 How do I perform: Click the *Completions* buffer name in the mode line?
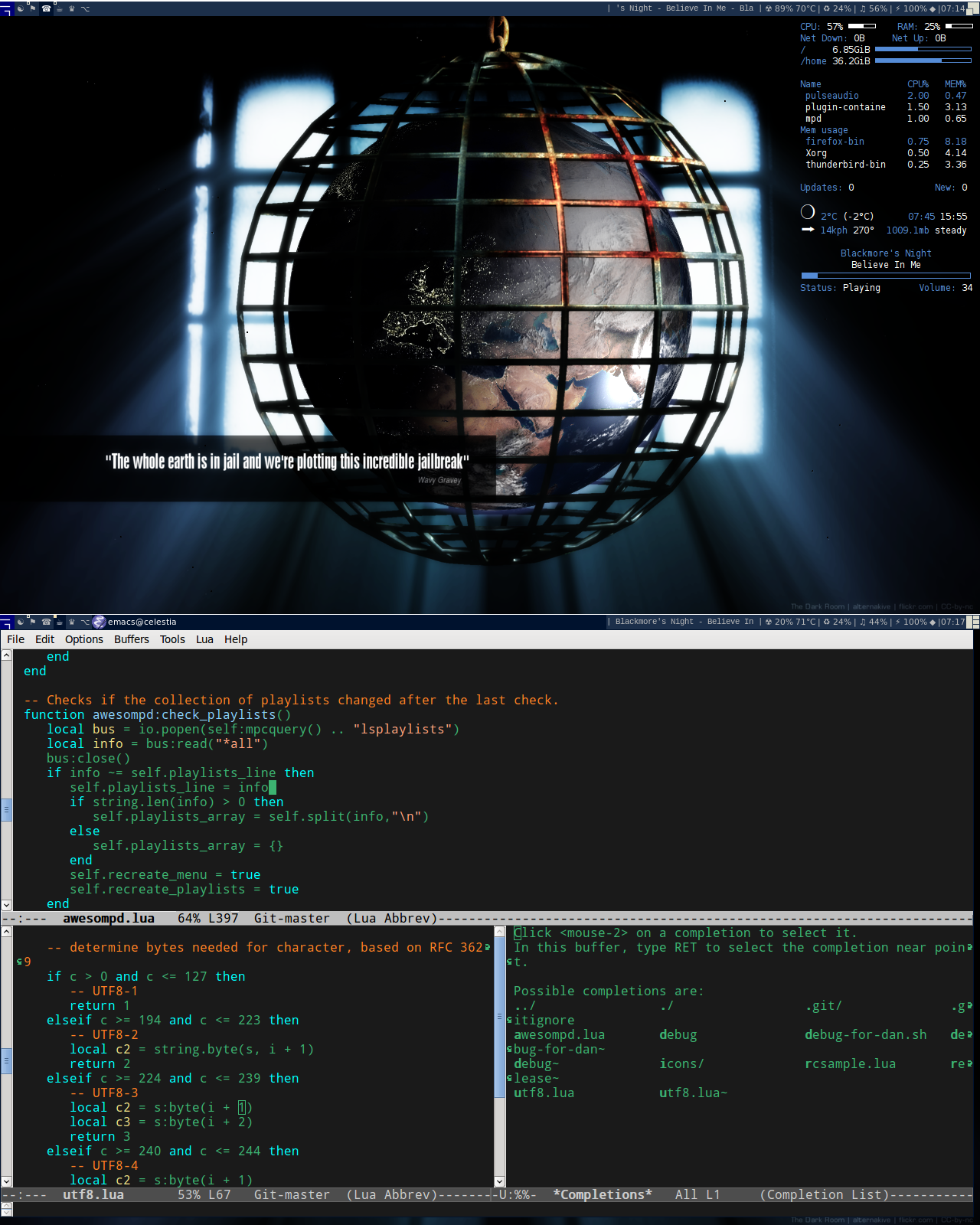click(603, 1194)
